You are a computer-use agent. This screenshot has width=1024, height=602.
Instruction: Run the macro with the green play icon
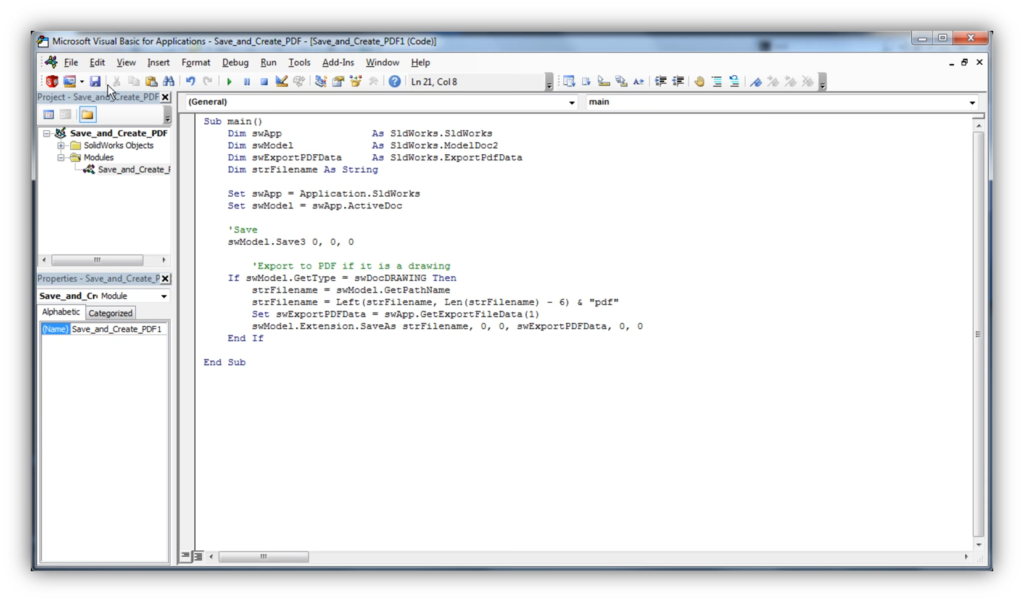(x=229, y=82)
